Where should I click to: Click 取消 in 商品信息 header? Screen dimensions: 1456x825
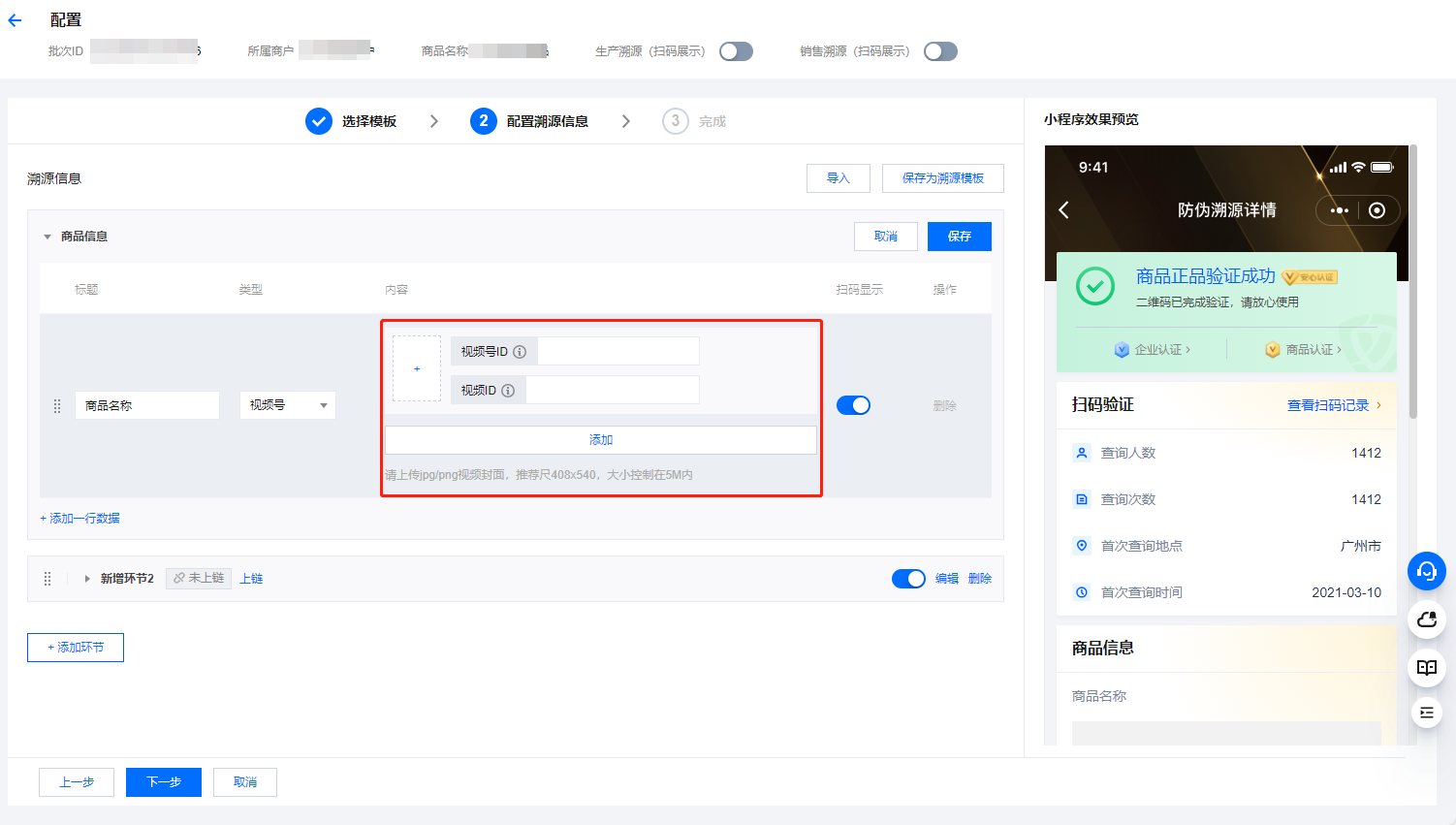point(886,237)
